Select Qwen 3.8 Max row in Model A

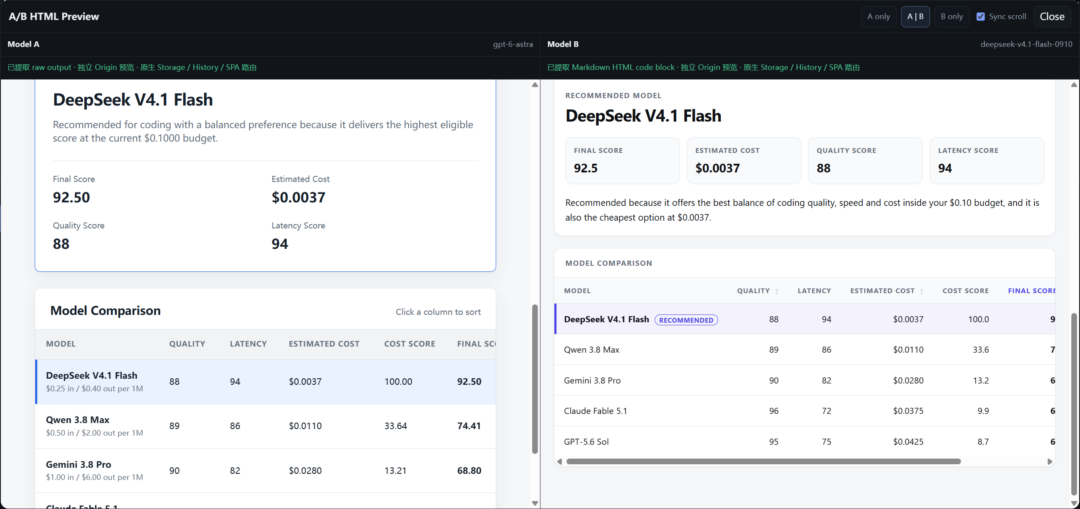[265, 426]
